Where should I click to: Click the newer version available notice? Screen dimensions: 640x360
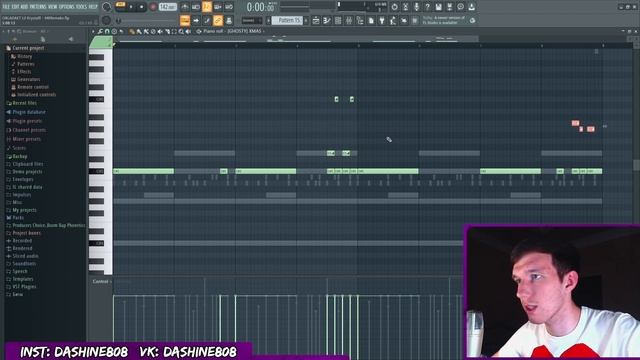(444, 20)
